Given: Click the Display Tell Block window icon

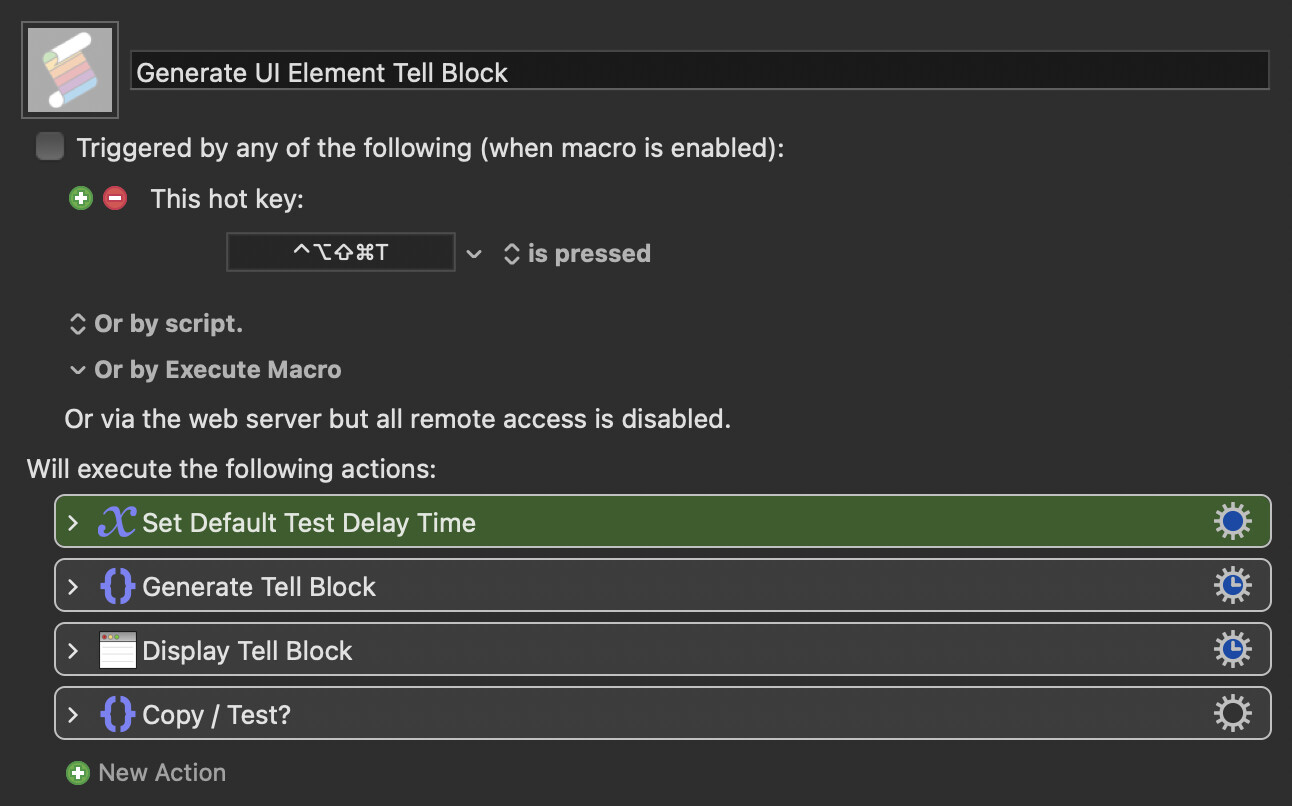Looking at the screenshot, I should [117, 650].
